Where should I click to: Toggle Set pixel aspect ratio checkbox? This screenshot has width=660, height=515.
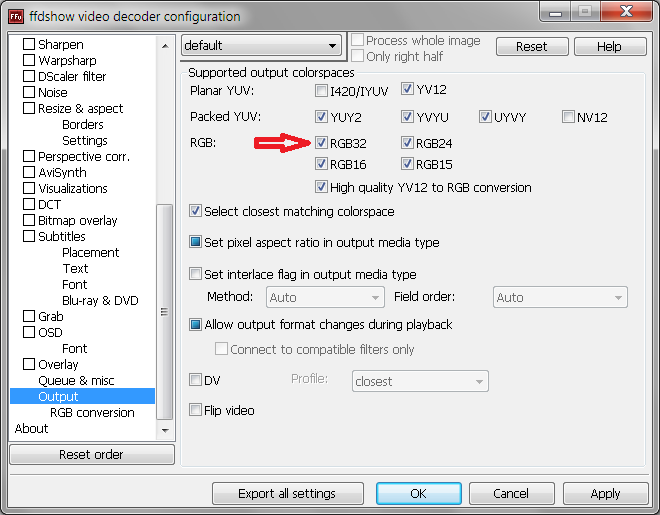(195, 242)
